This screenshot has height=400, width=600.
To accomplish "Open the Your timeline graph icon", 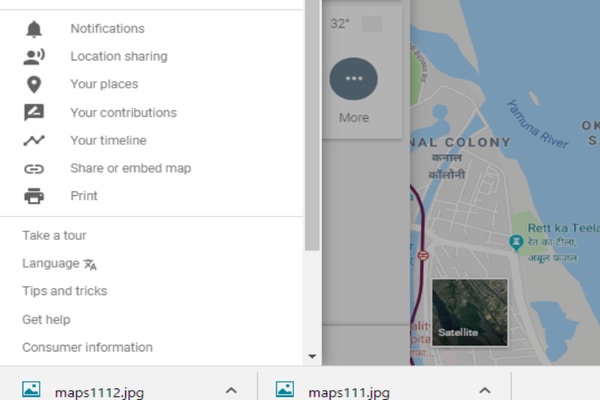I will (x=34, y=140).
